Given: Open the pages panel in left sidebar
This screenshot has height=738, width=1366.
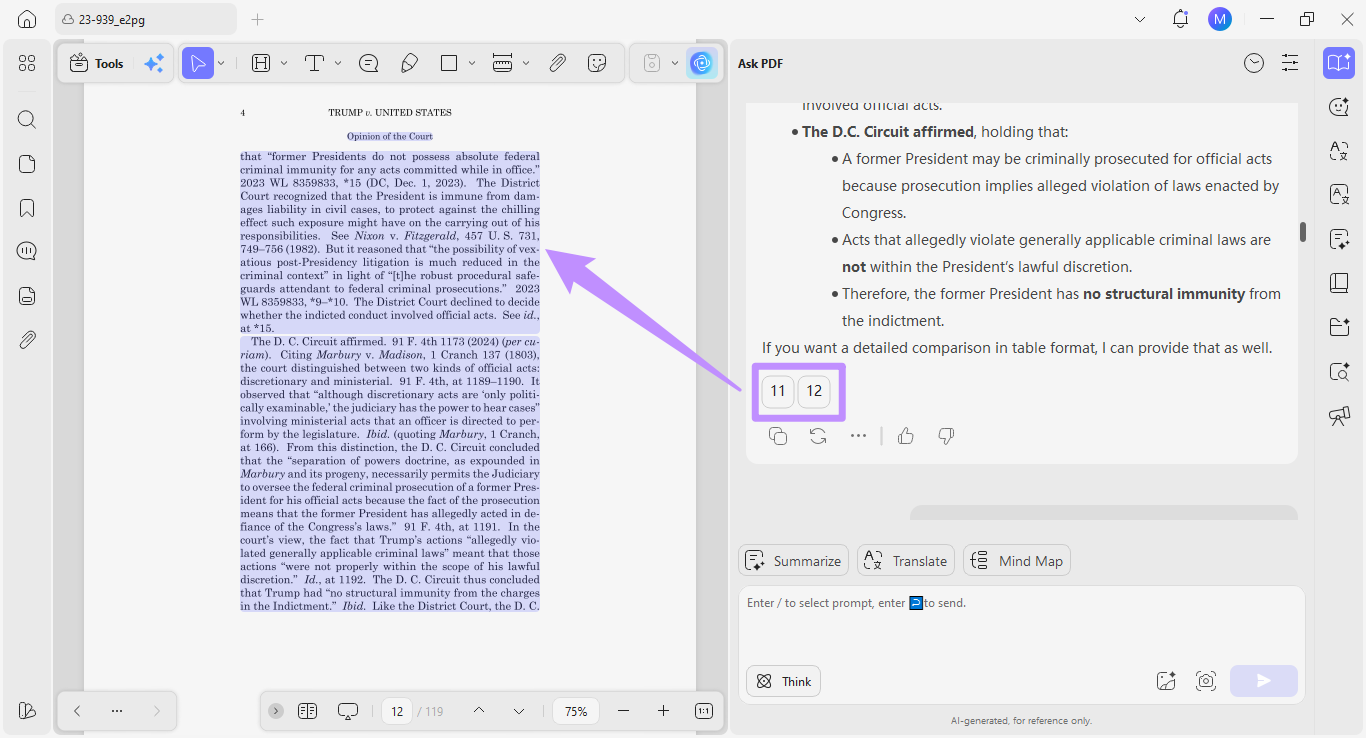Looking at the screenshot, I should click(x=27, y=164).
